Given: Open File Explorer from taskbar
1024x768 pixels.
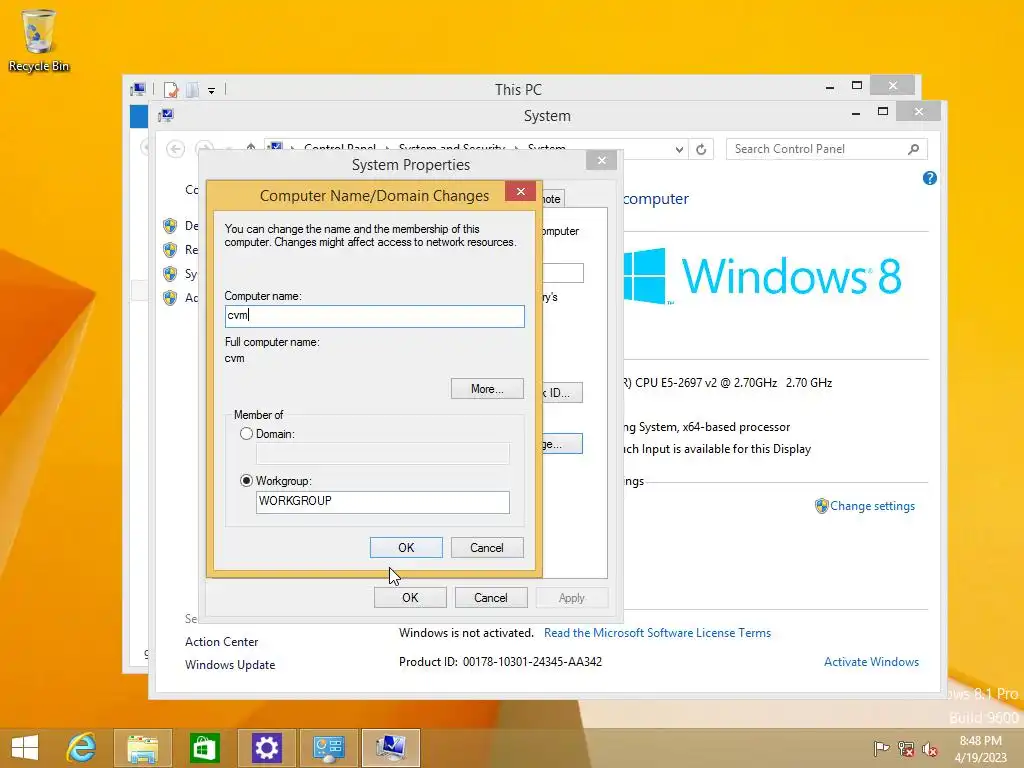Looking at the screenshot, I should coord(142,748).
